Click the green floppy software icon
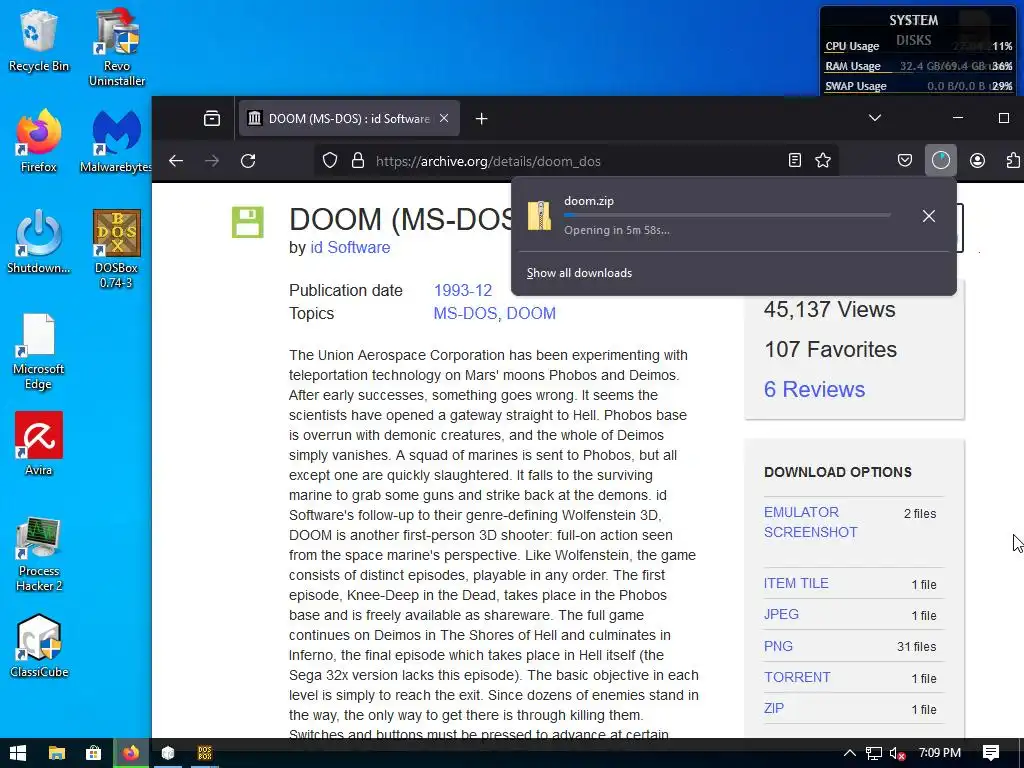The image size is (1024, 768). 248,222
